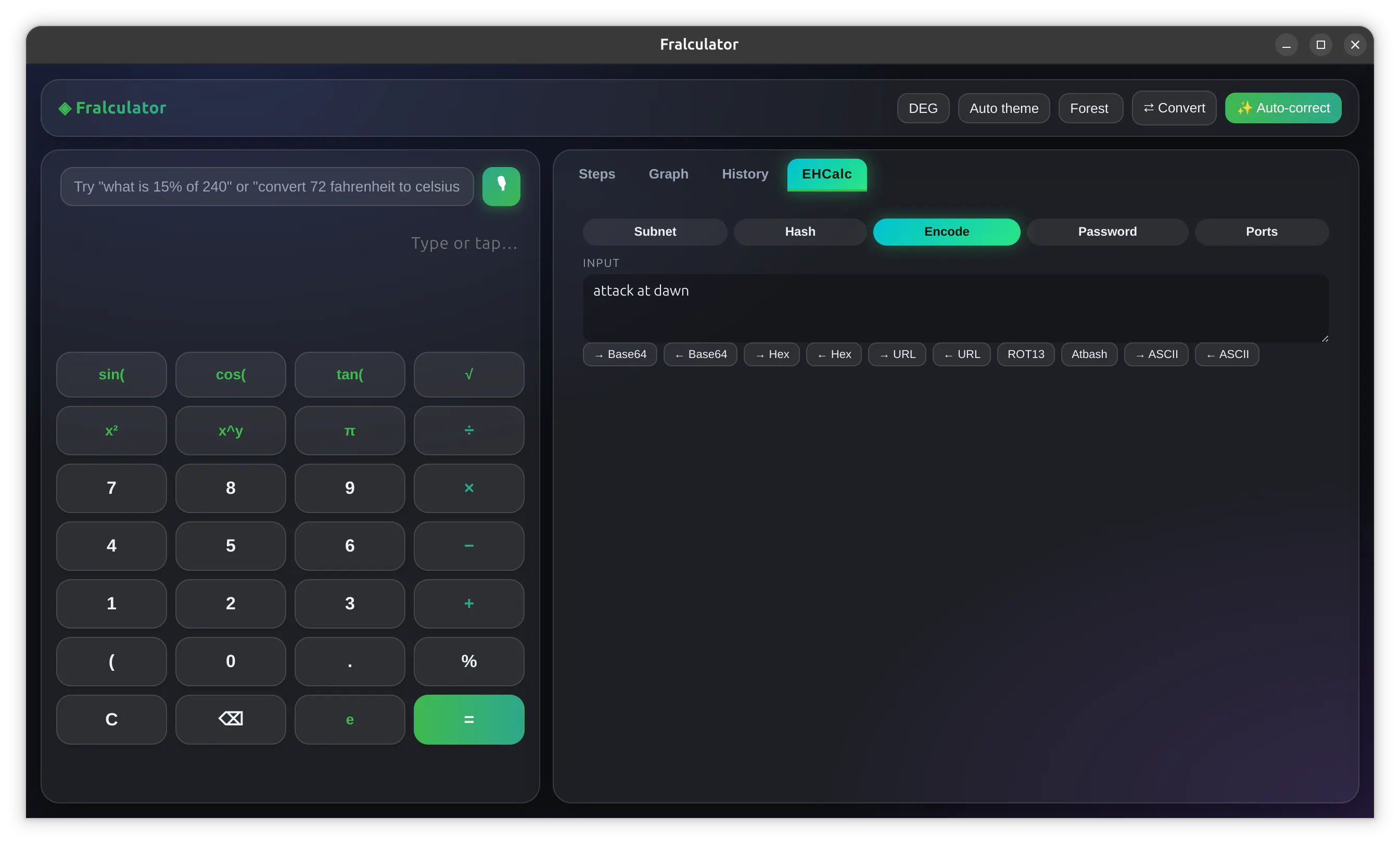This screenshot has height=844, width=1400.
Task: Switch to the Steps tab
Action: tap(596, 174)
